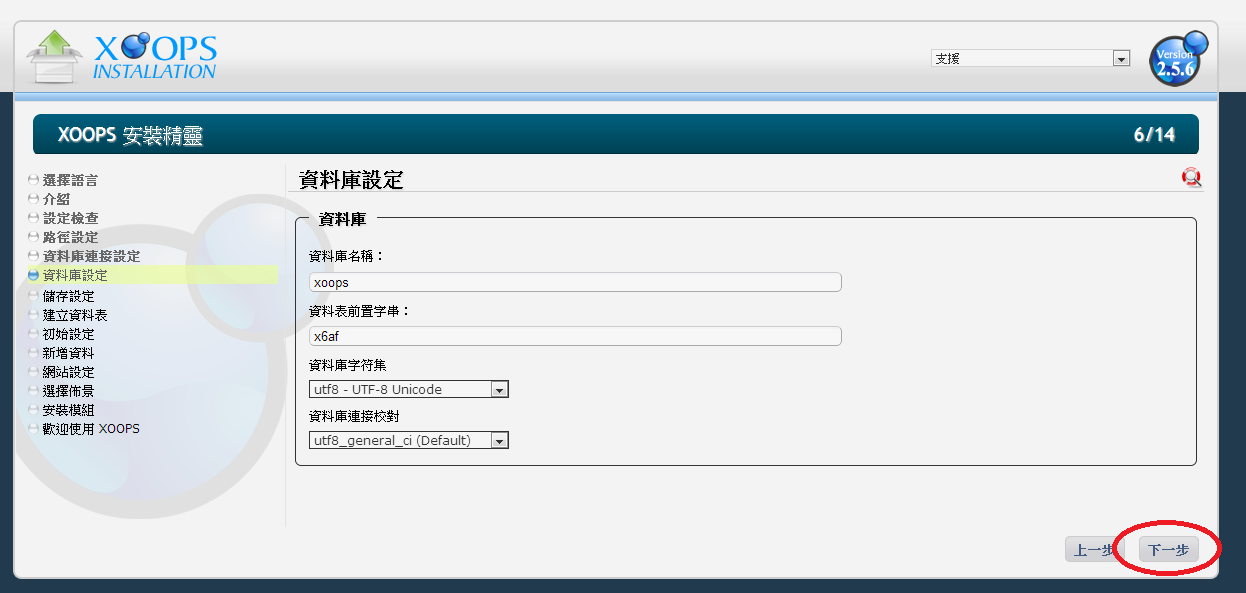
Task: Open the 支援 dropdown menu
Action: point(1030,59)
